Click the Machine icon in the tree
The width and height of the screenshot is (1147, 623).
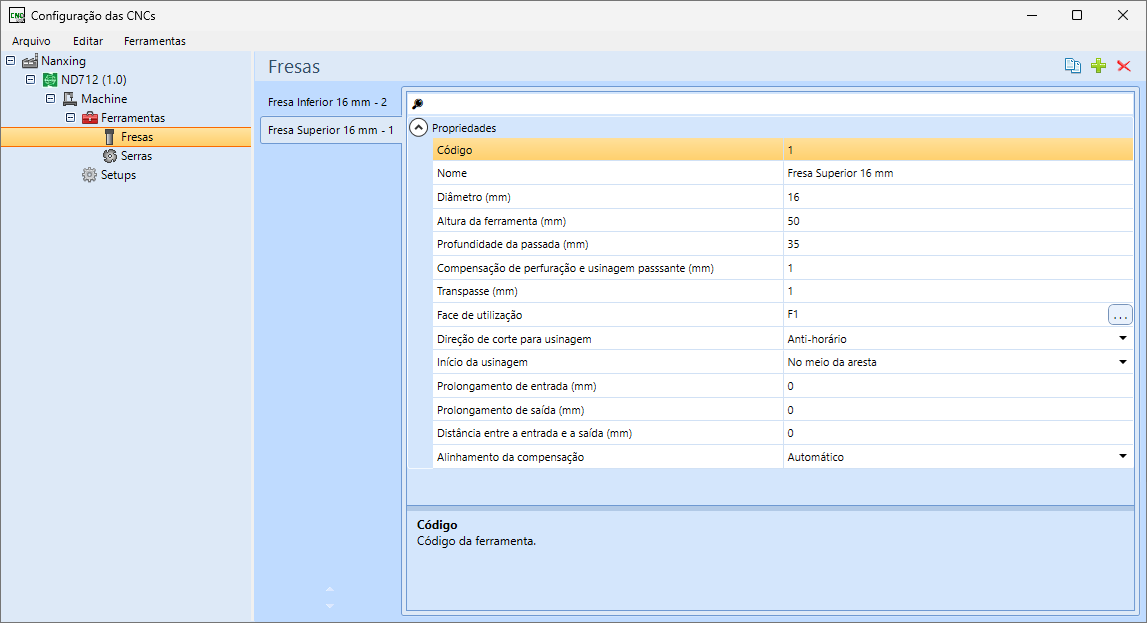point(69,99)
